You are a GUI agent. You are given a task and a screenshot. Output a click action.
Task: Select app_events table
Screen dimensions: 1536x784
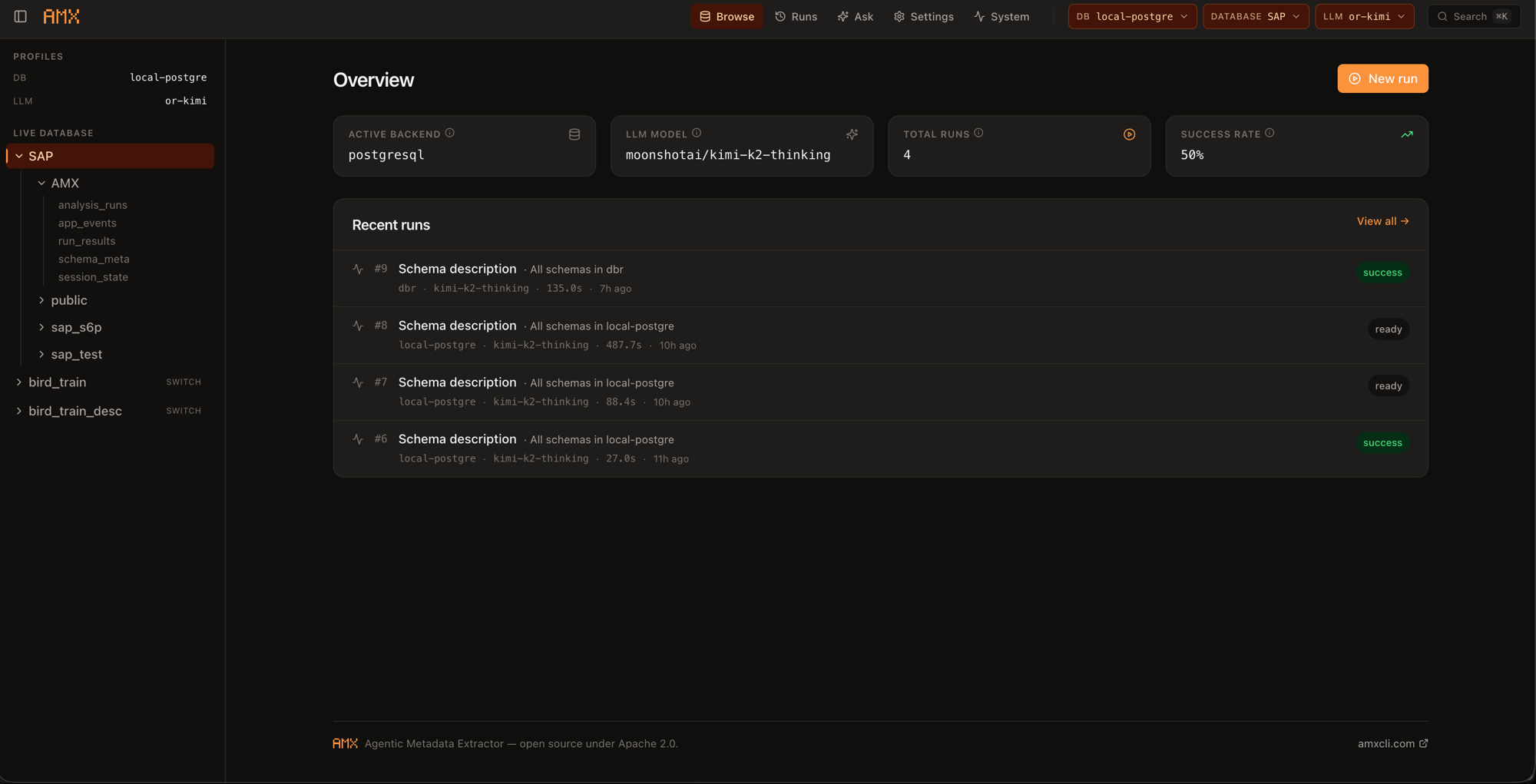(x=88, y=223)
